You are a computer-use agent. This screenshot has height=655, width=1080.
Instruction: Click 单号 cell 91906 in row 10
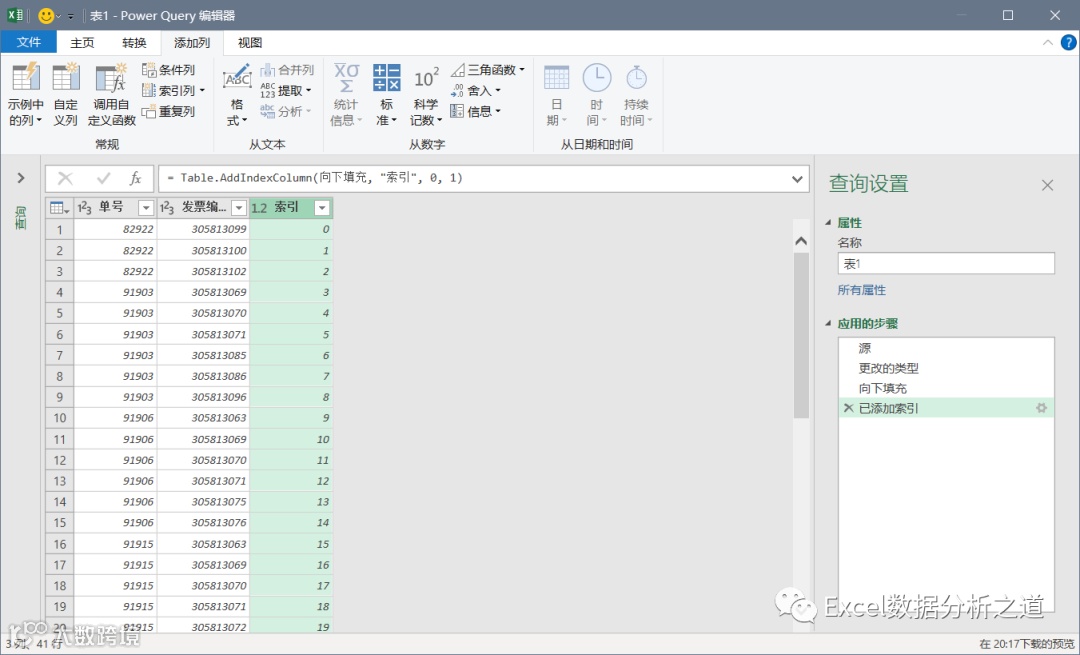coord(116,417)
